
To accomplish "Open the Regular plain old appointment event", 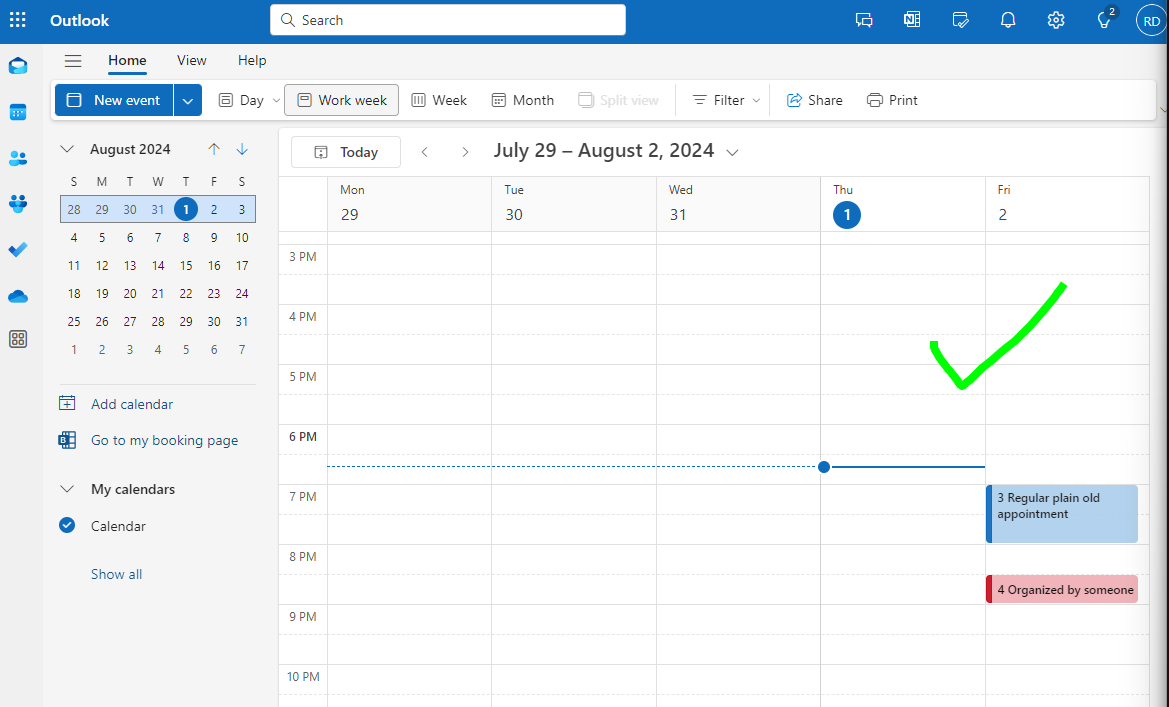I will (x=1062, y=514).
